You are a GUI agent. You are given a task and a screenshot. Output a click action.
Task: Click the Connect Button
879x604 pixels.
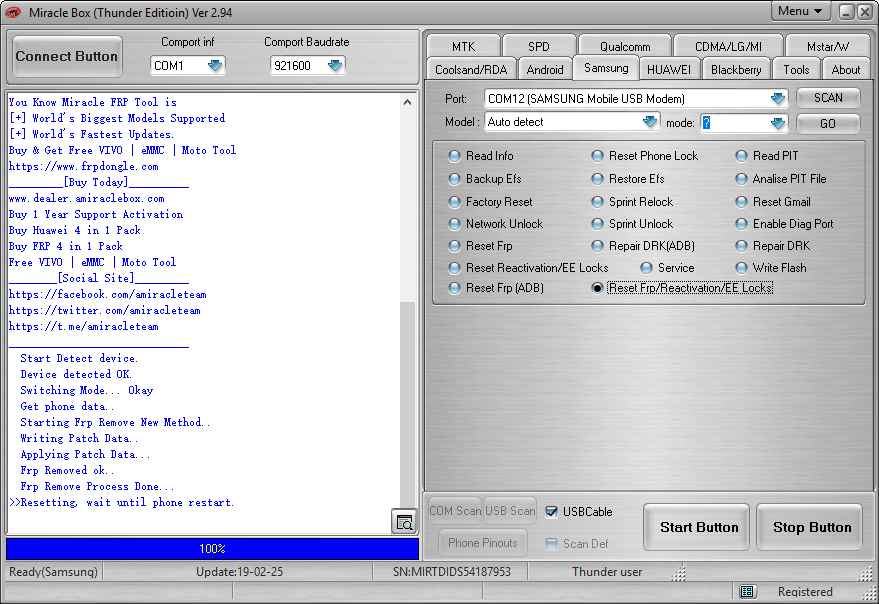pos(67,56)
